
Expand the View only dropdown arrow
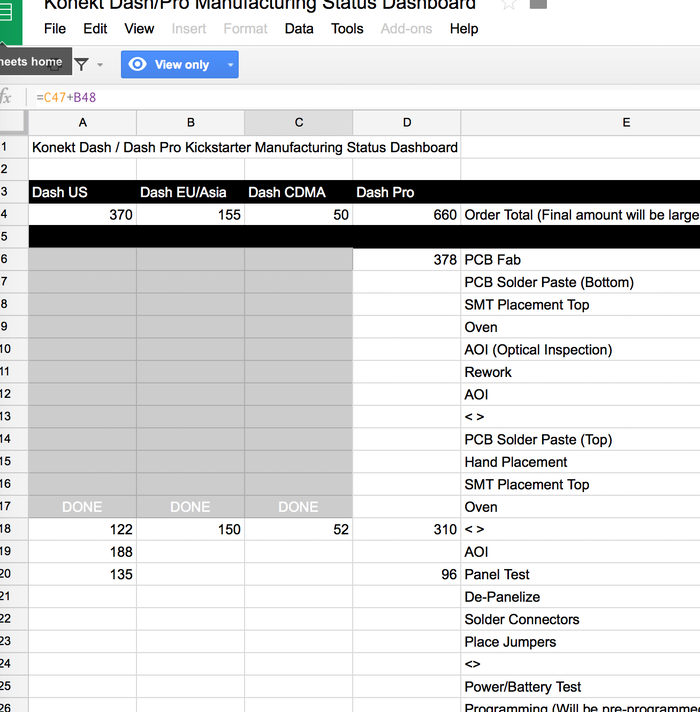coord(231,64)
